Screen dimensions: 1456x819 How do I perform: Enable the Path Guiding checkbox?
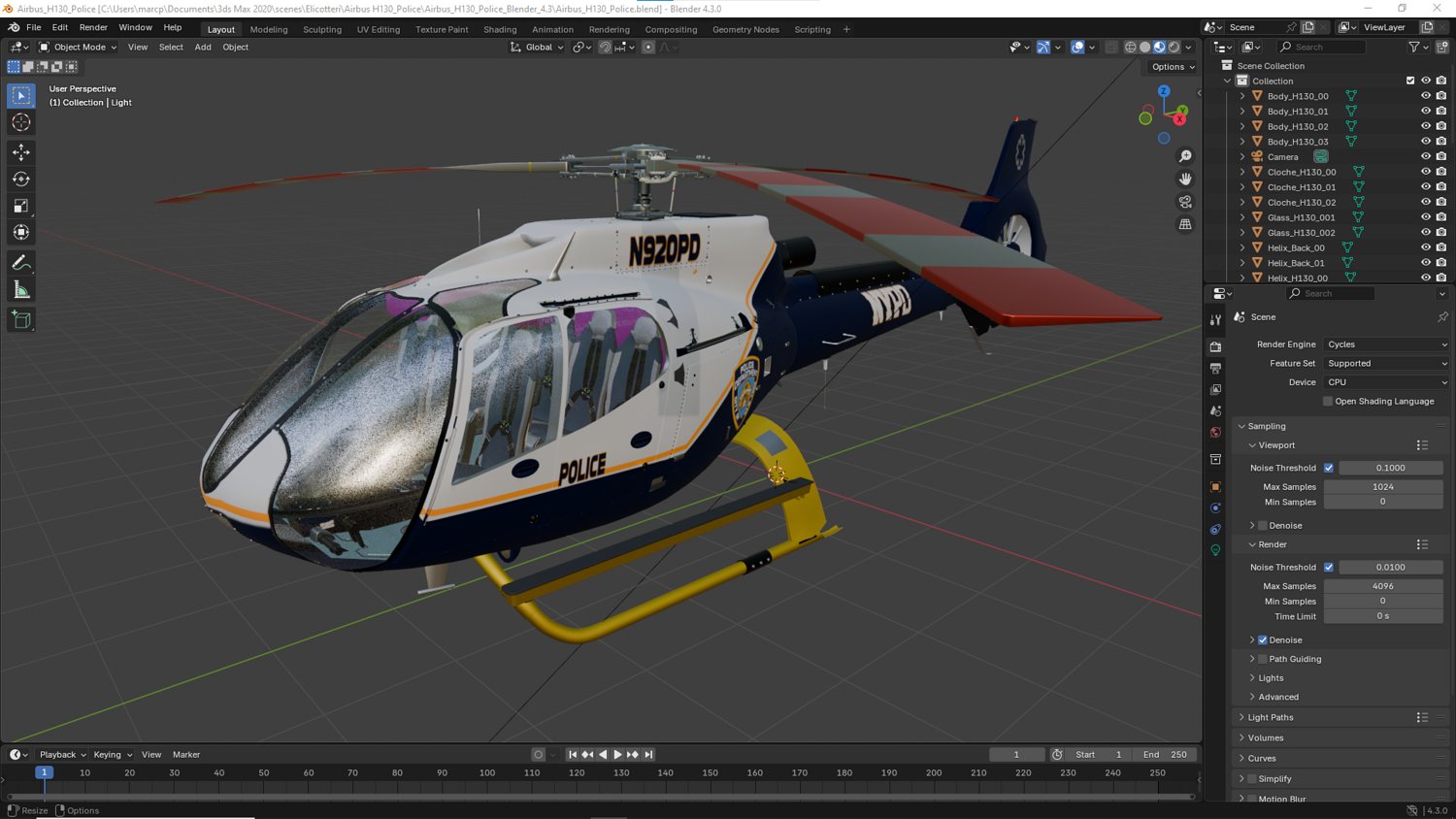click(1263, 660)
